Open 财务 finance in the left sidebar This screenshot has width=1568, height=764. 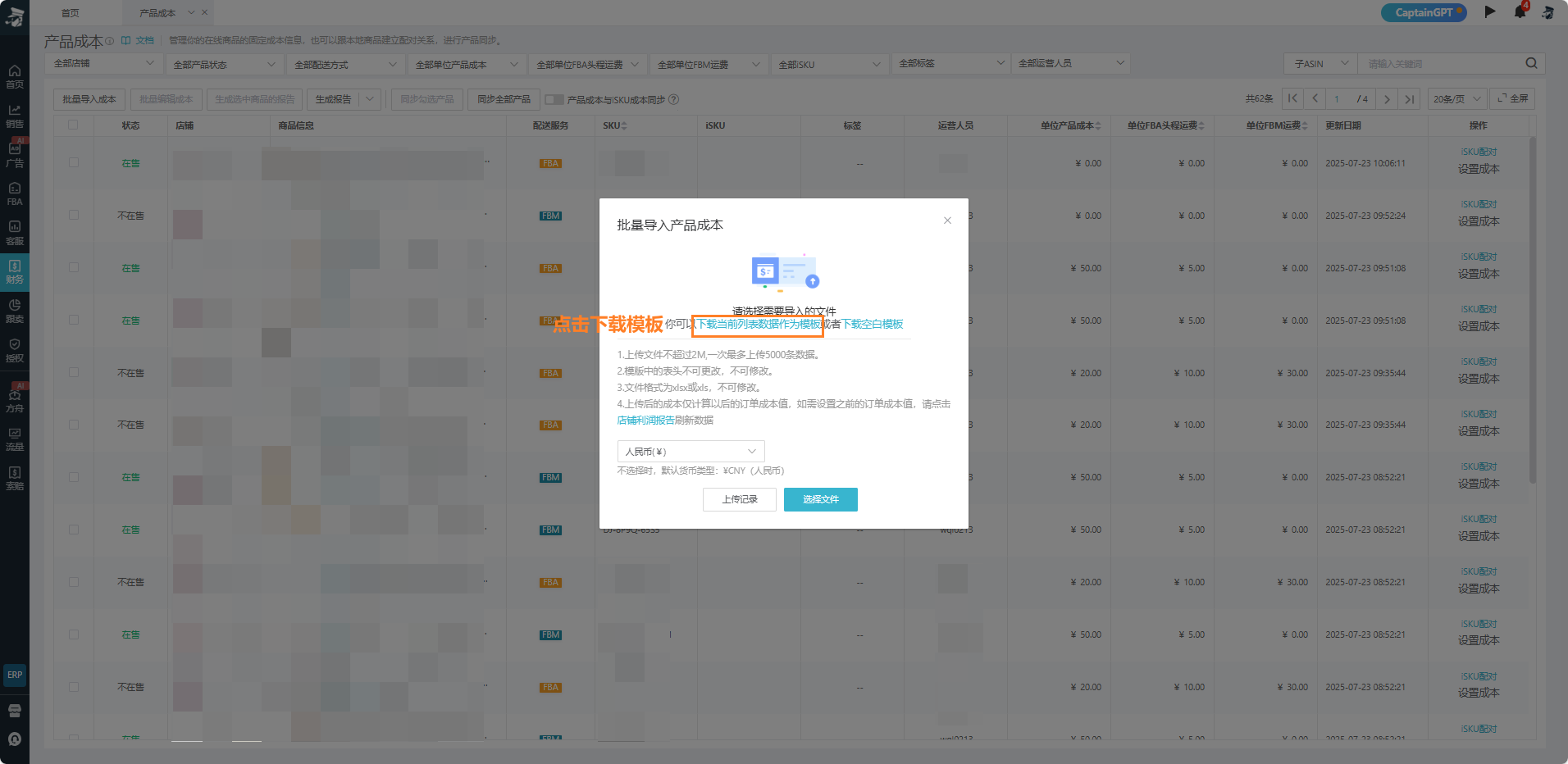(x=15, y=272)
